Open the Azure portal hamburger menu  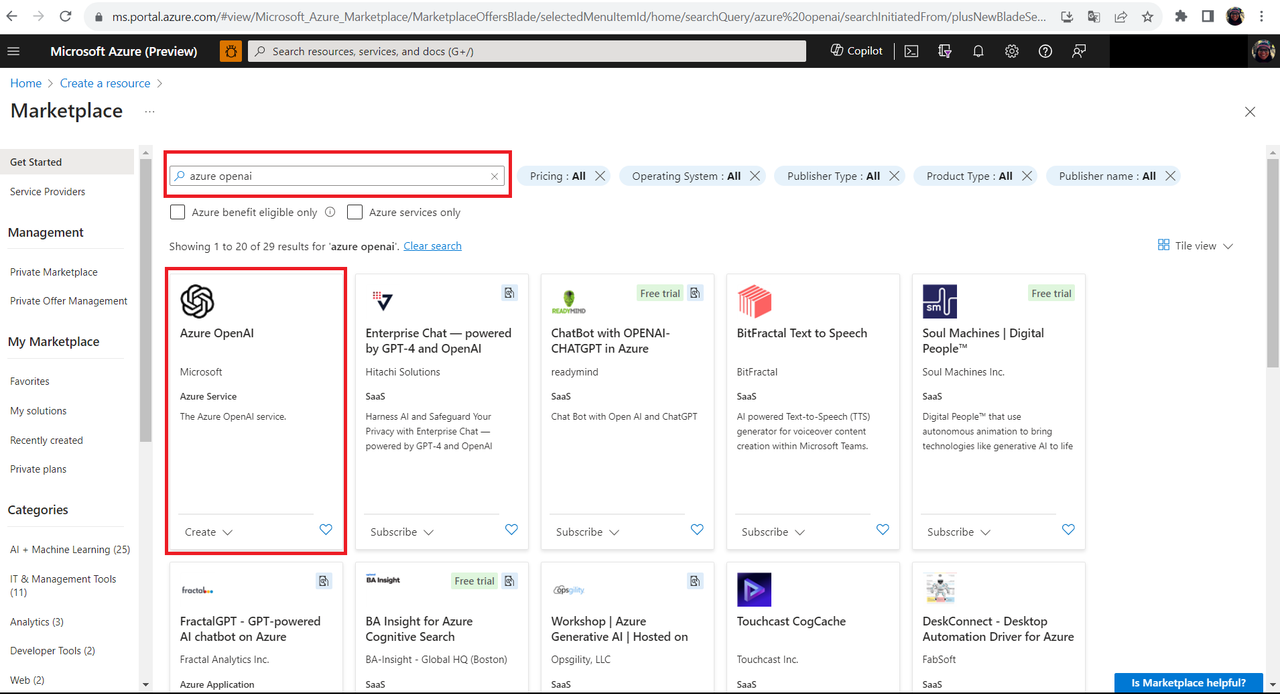click(13, 51)
